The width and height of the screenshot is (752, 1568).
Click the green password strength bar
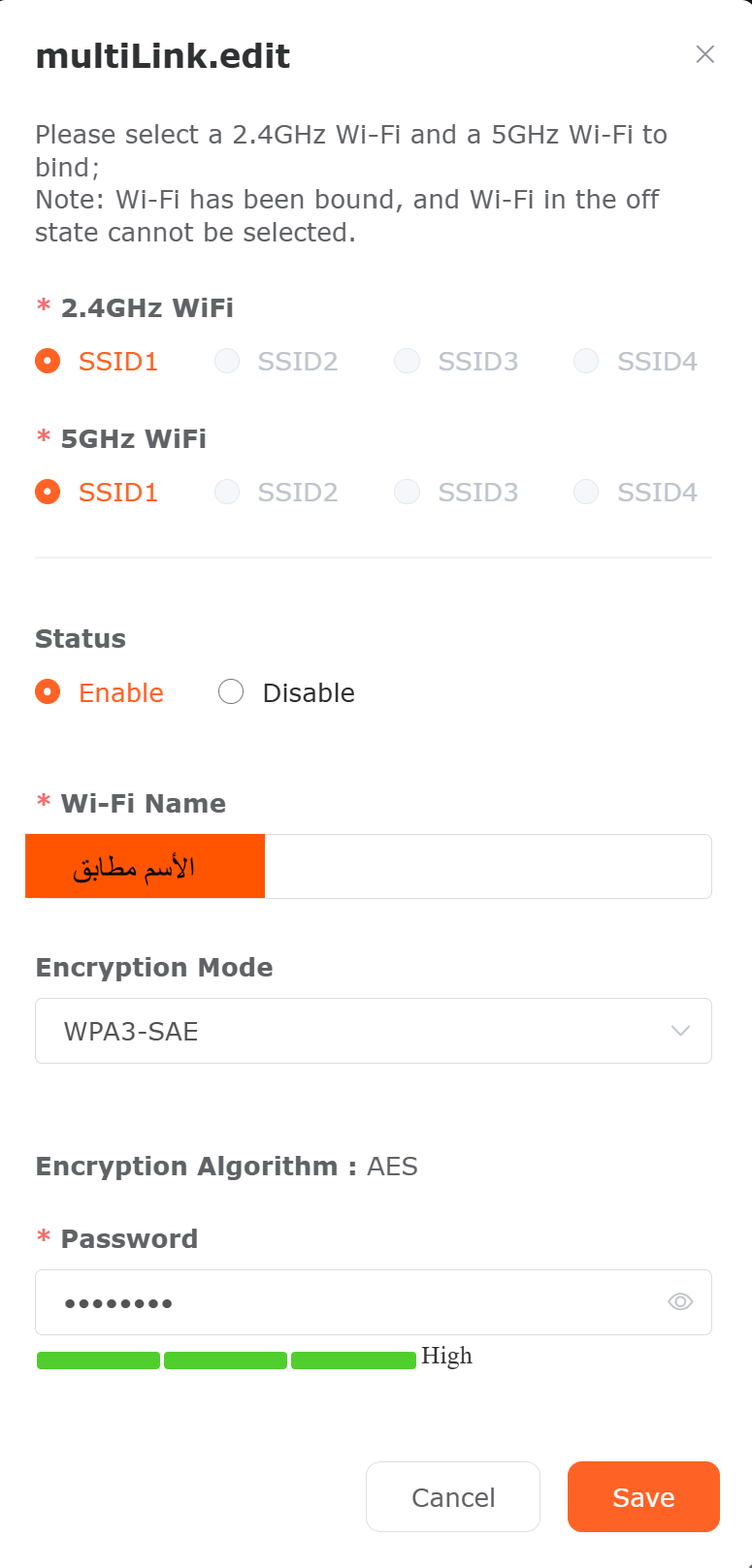(x=226, y=1360)
